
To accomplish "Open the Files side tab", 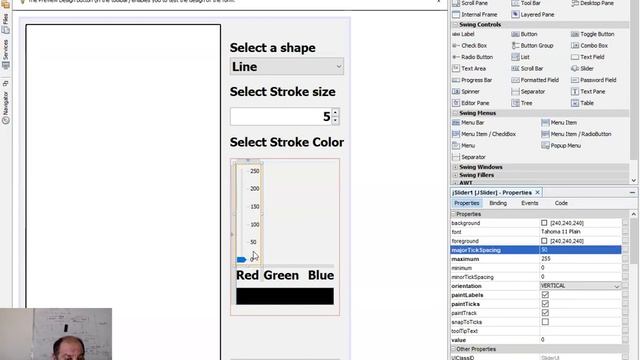I will click(x=5, y=25).
